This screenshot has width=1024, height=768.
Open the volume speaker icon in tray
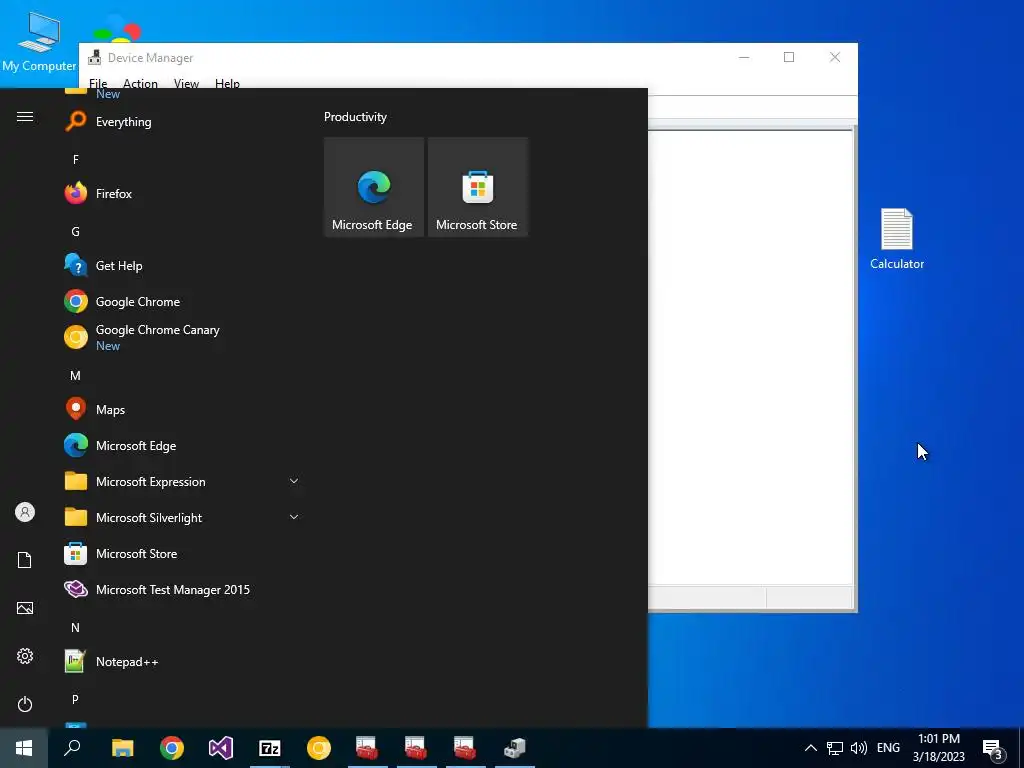tap(859, 748)
